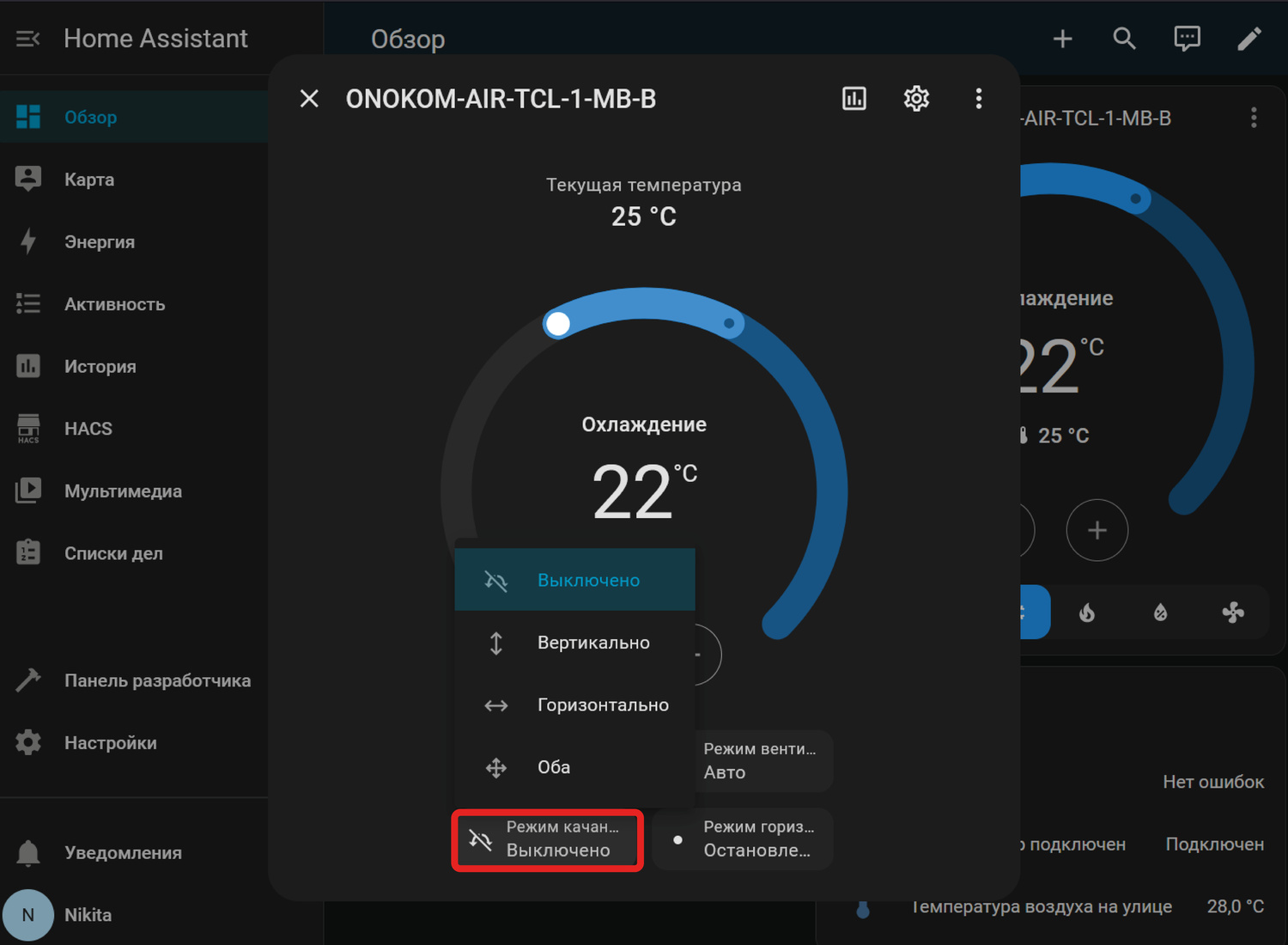Select the dry mode droplet icon

(x=1160, y=613)
